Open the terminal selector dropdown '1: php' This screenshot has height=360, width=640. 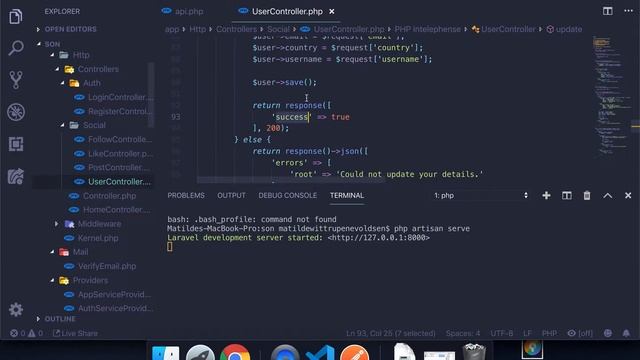pyautogui.click(x=480, y=196)
